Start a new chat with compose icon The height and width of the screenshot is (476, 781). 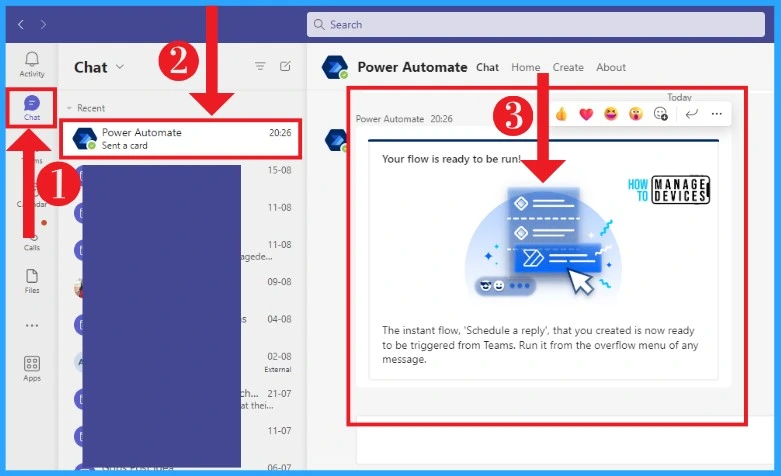click(x=285, y=66)
